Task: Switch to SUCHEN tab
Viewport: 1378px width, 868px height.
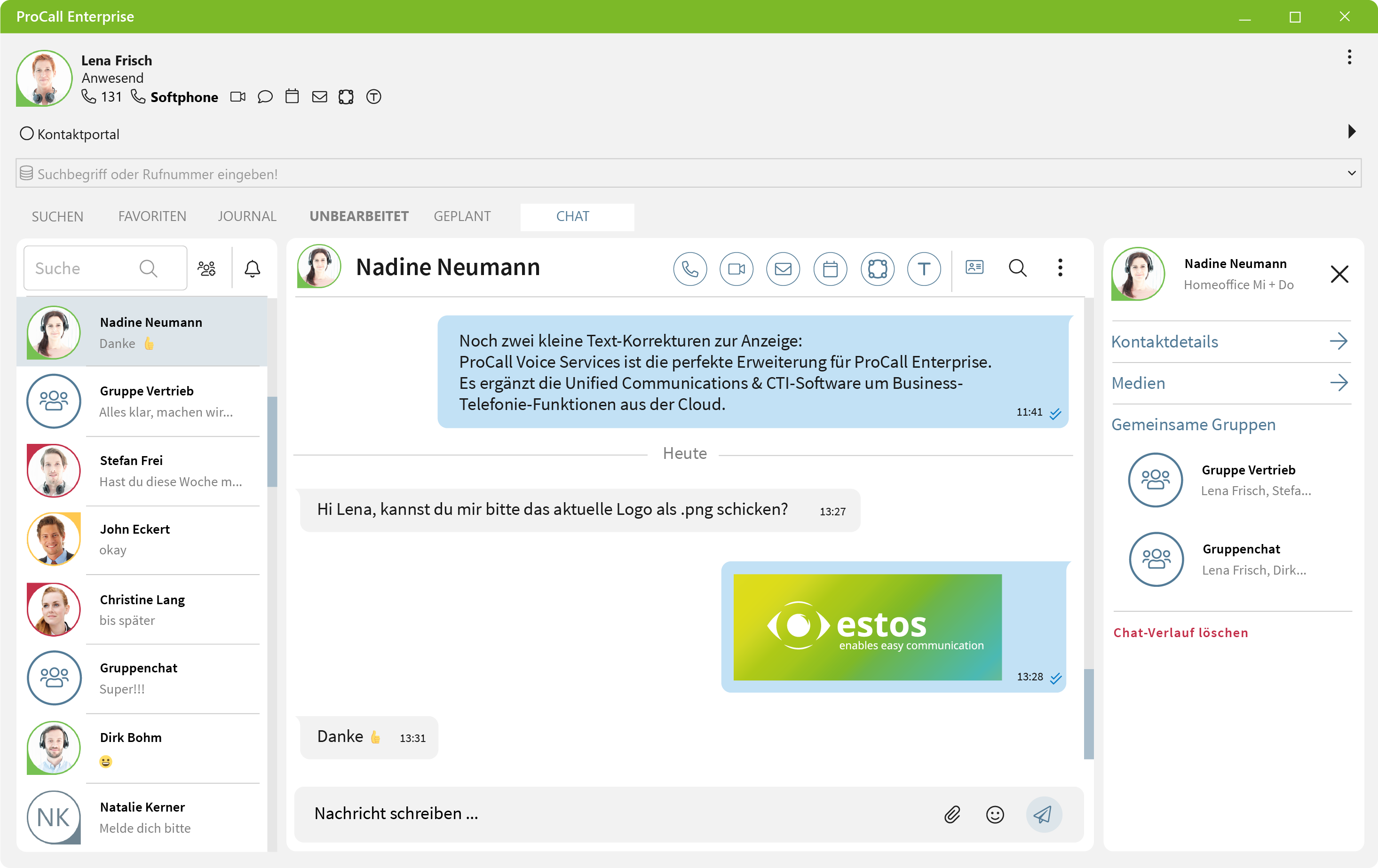Action: point(57,216)
